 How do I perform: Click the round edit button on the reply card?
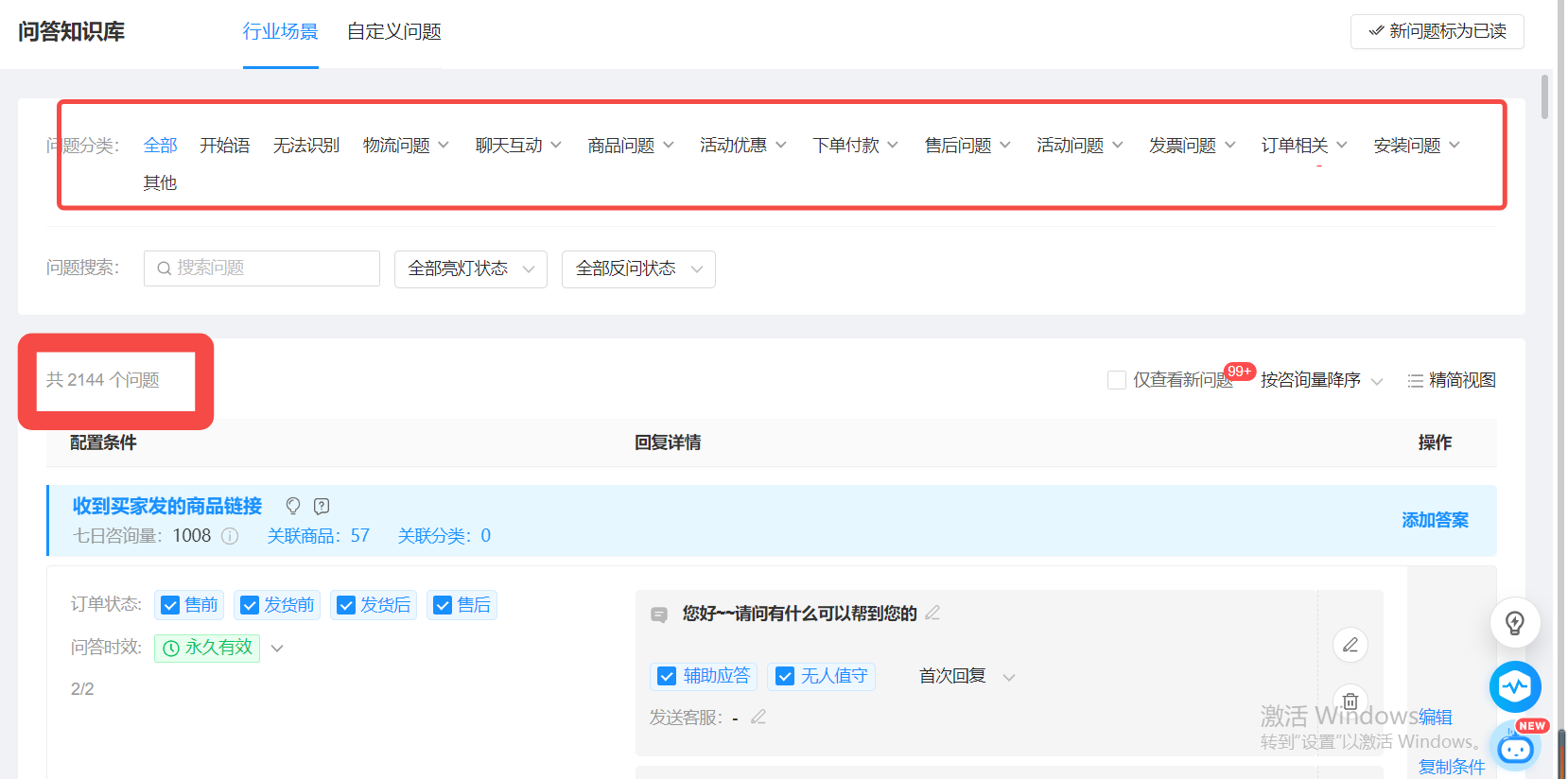pos(1350,645)
